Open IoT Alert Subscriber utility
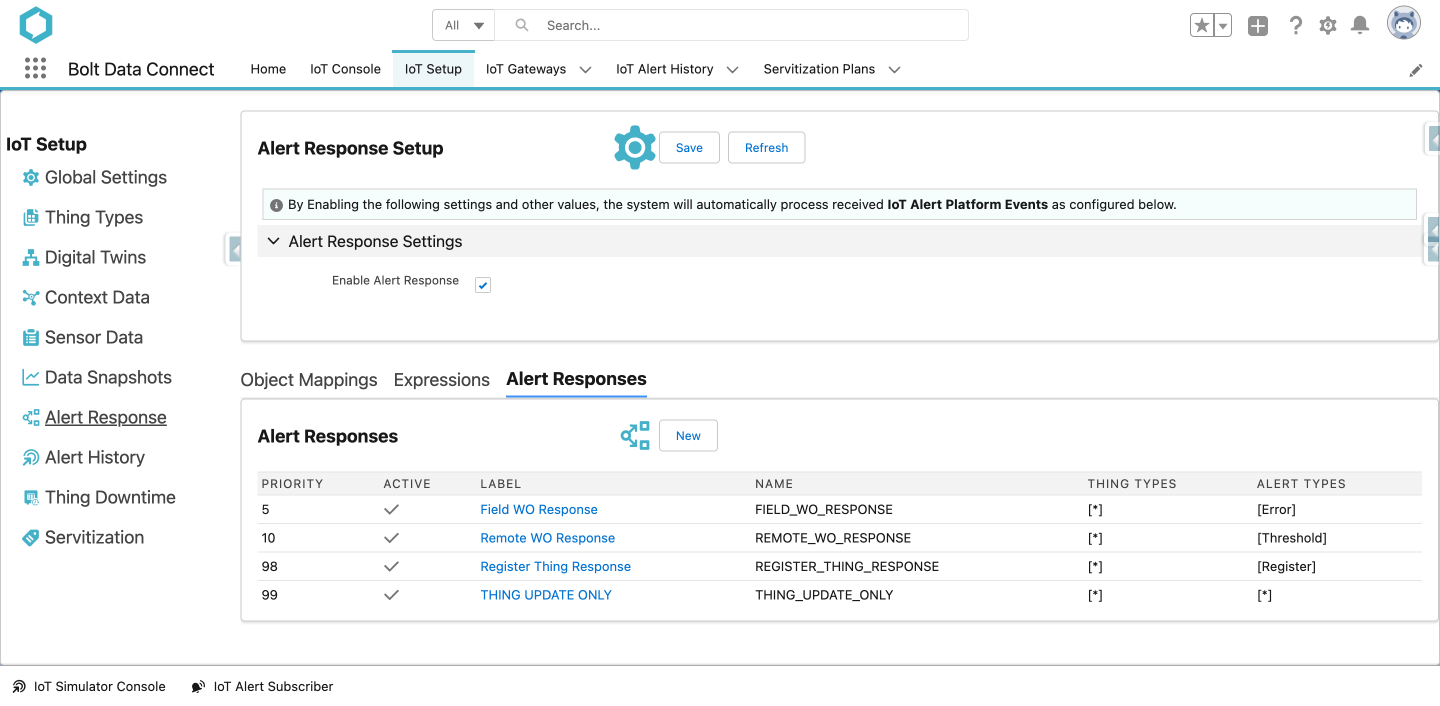This screenshot has height=706, width=1440. 263,687
